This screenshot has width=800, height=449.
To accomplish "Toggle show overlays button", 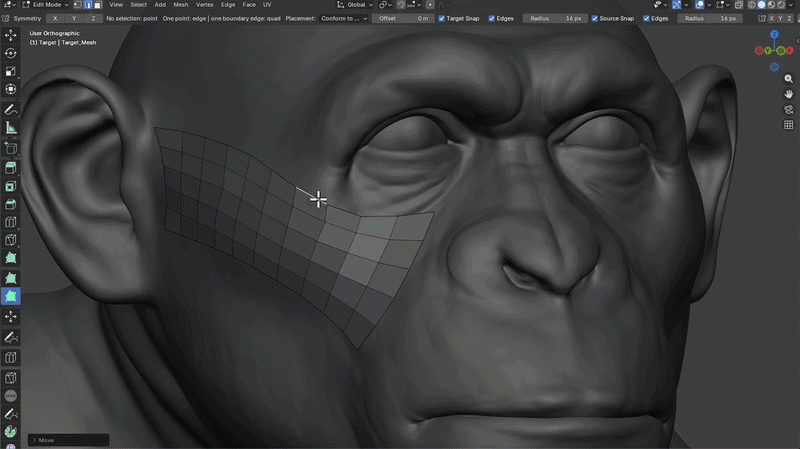I will click(699, 5).
